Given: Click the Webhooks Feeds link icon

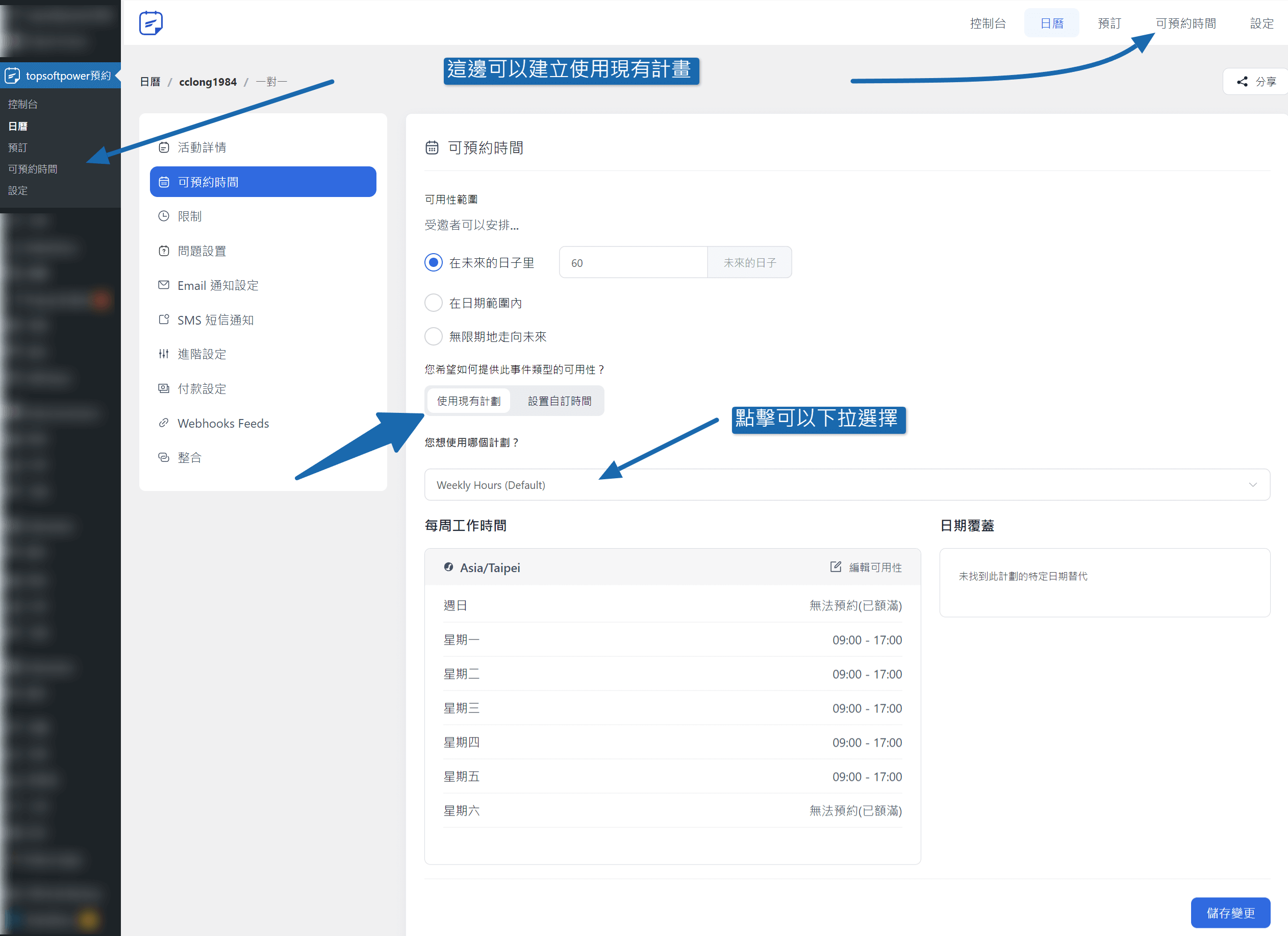Looking at the screenshot, I should (164, 423).
